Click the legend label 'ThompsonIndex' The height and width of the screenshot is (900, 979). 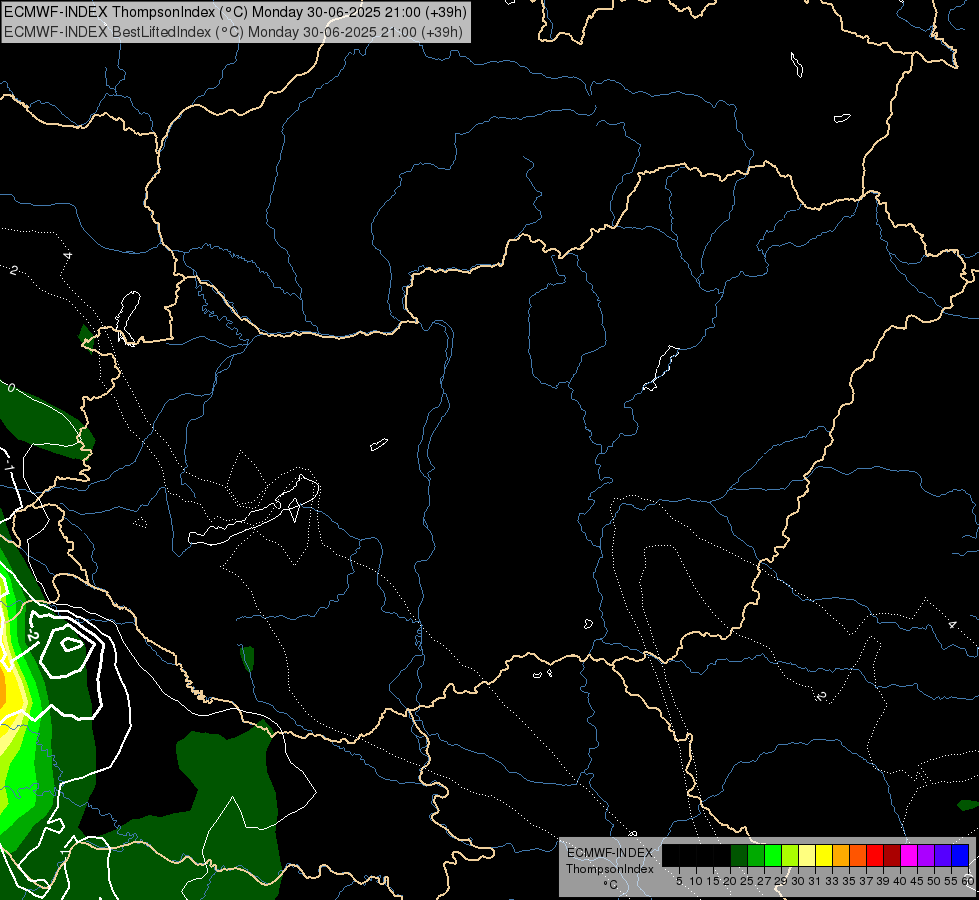tap(610, 869)
